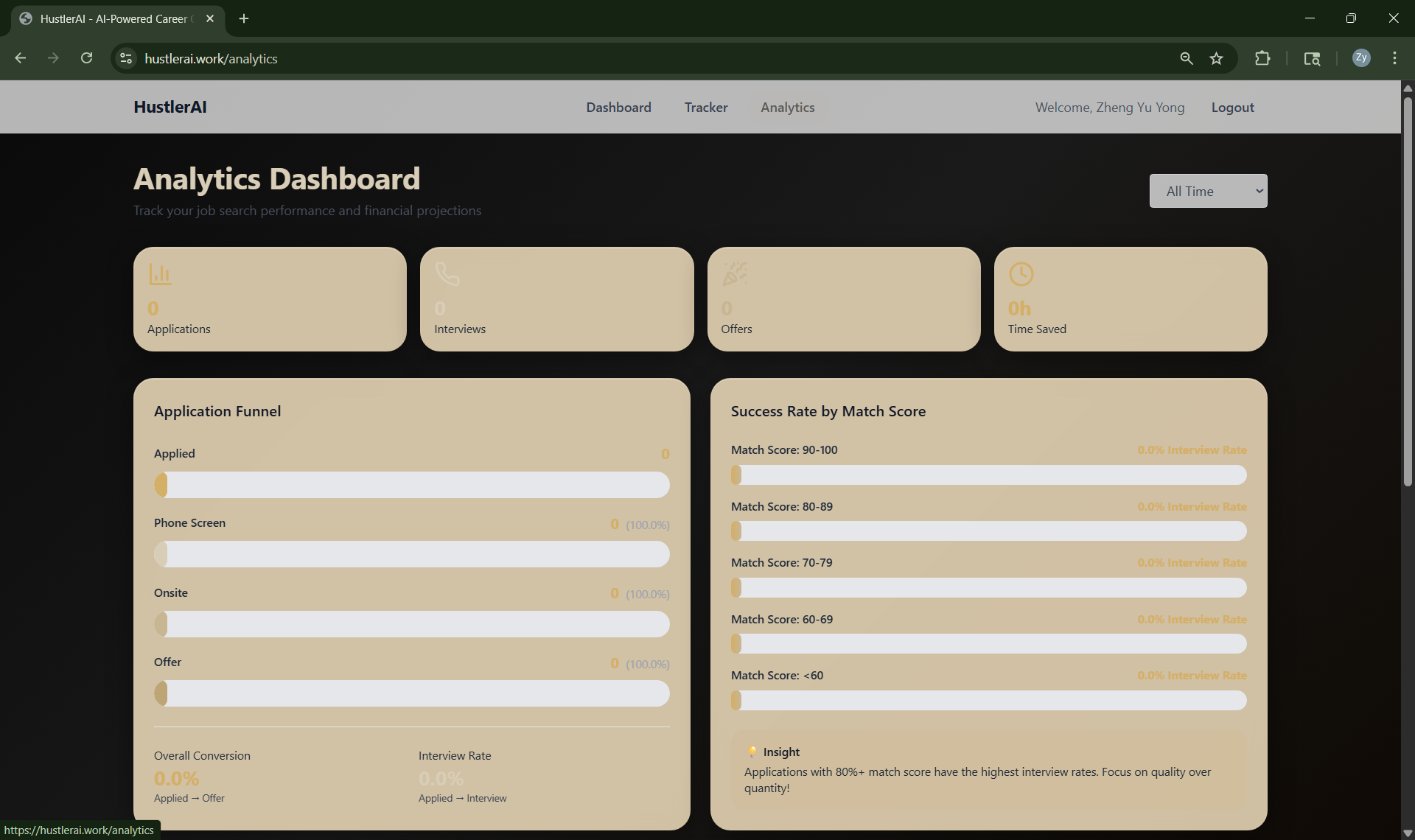1415x840 pixels.
Task: Open browser Extensions puzzle icon
Action: tap(1262, 58)
